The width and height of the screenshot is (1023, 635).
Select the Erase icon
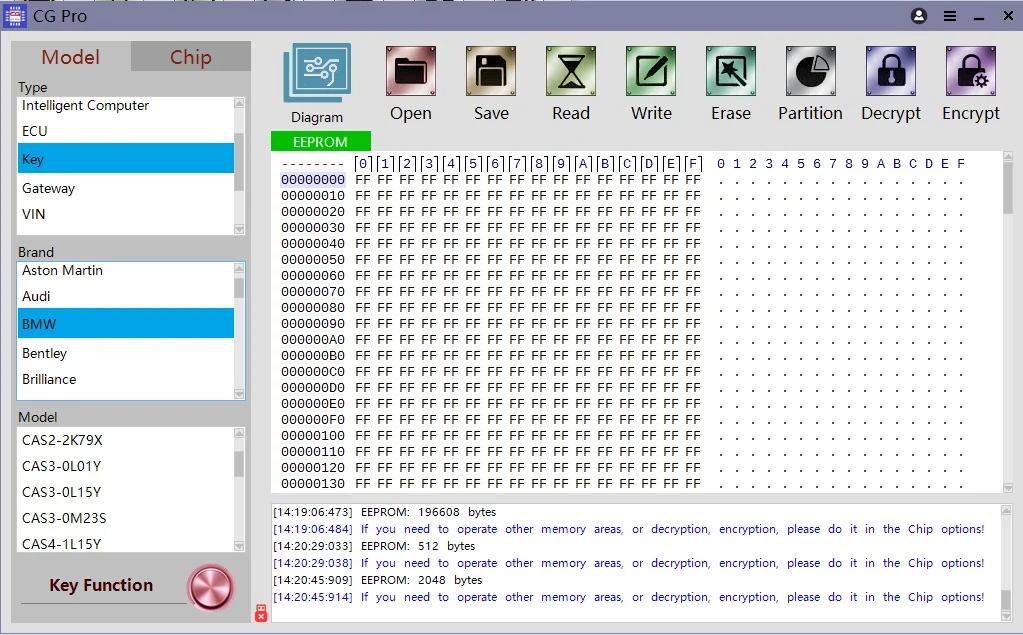tap(731, 71)
